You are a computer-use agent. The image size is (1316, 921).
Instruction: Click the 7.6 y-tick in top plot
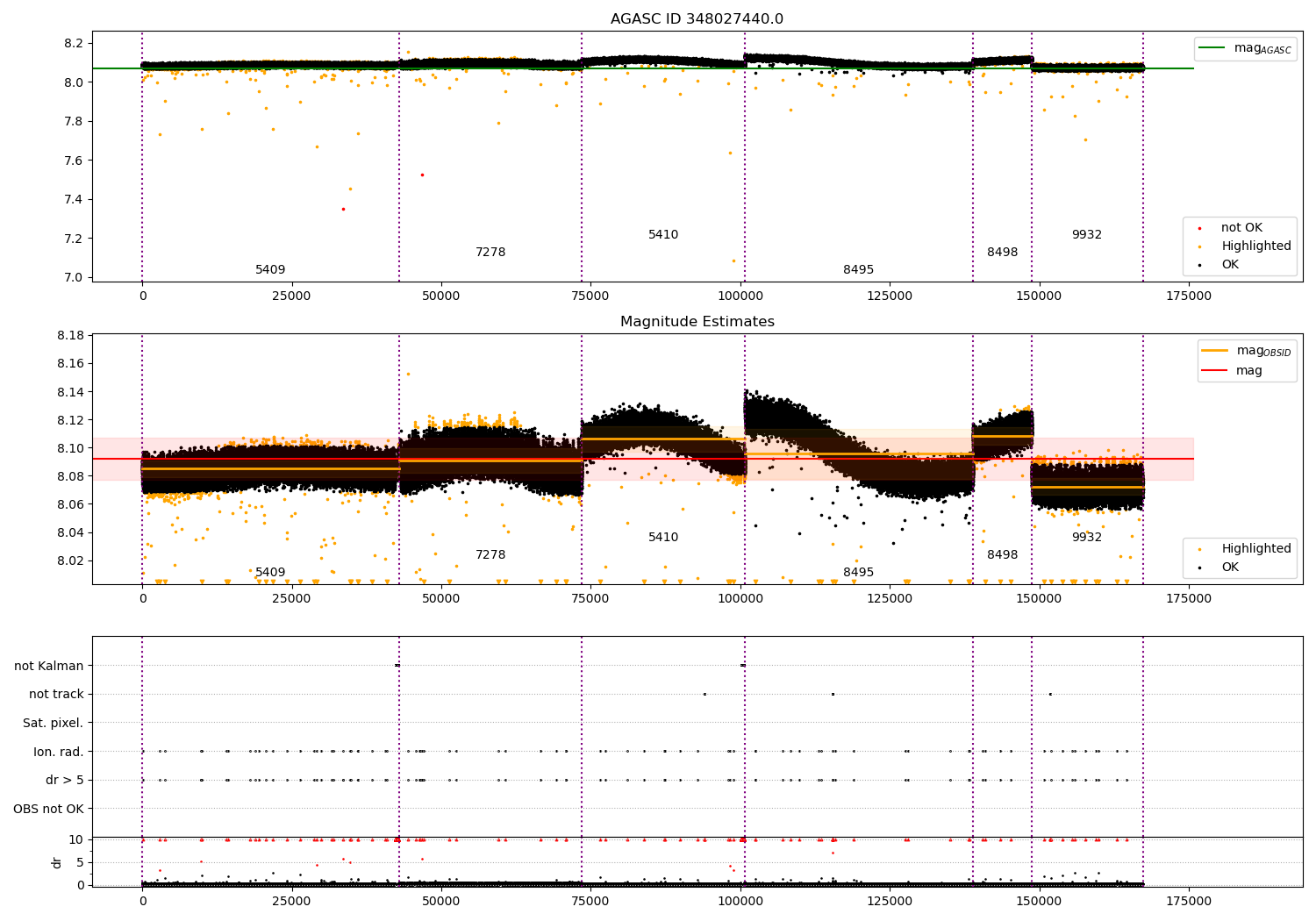[74, 161]
